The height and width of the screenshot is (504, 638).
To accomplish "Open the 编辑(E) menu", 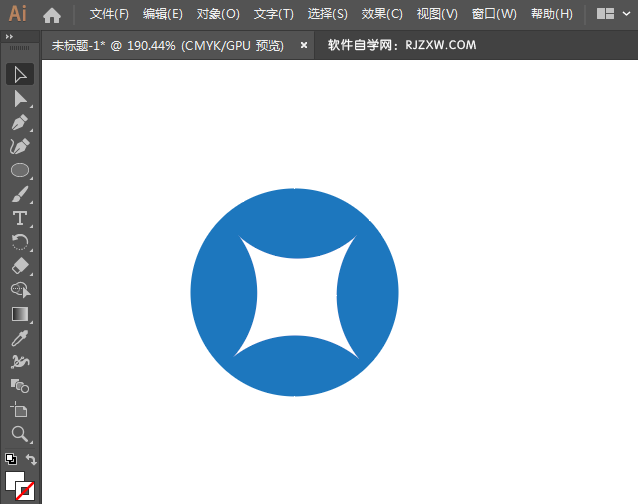I will (163, 14).
